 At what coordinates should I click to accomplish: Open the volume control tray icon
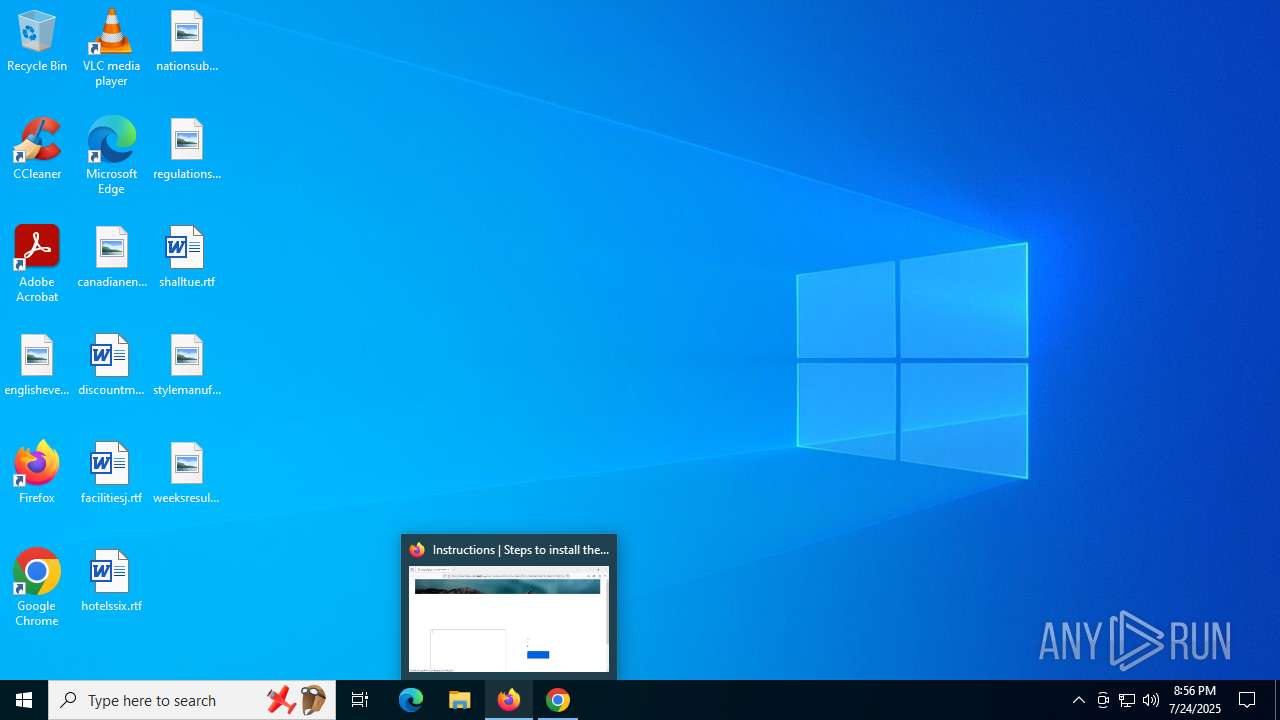tap(1151, 700)
